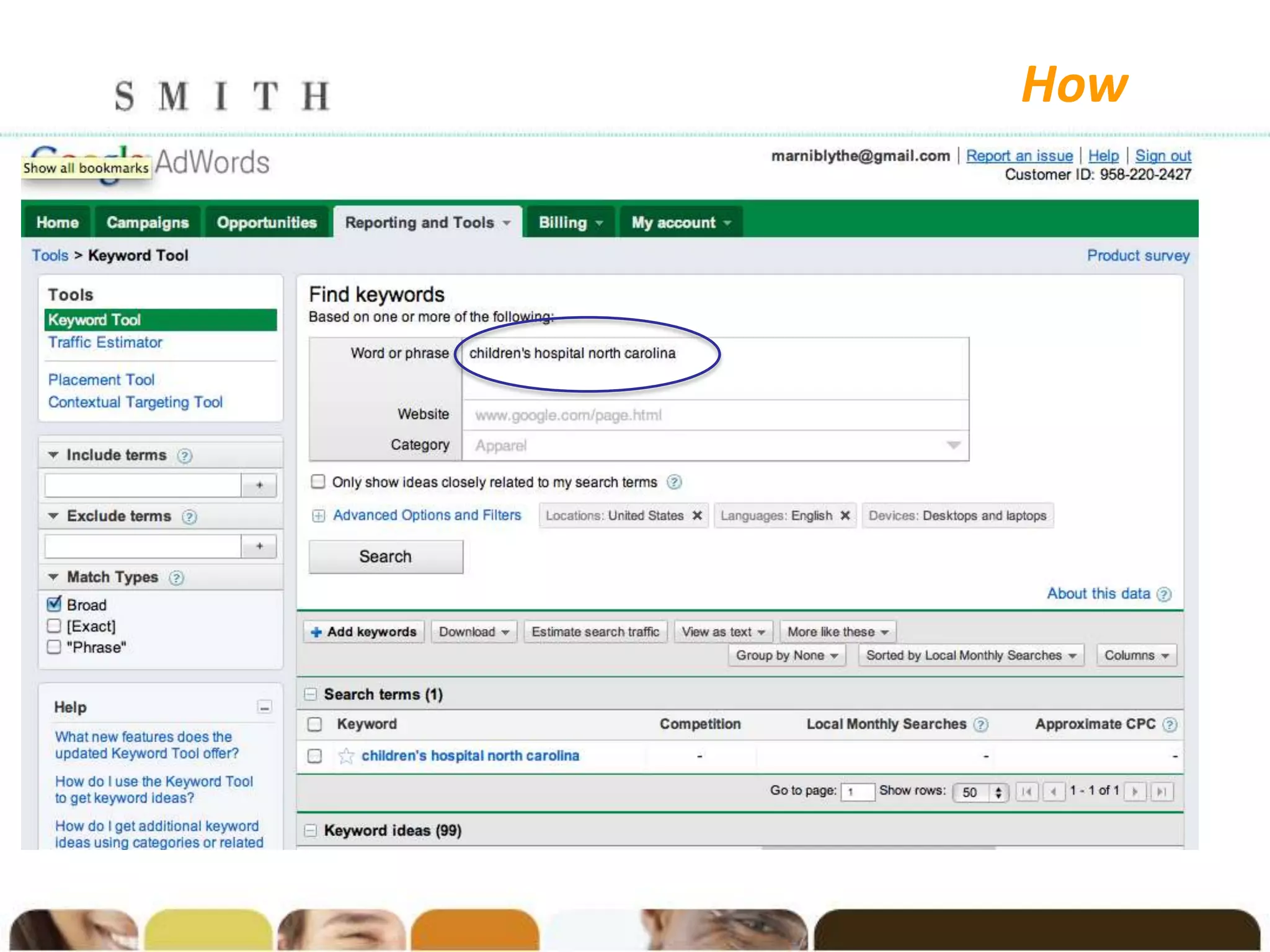Open the Billing tab menu

click(570, 223)
